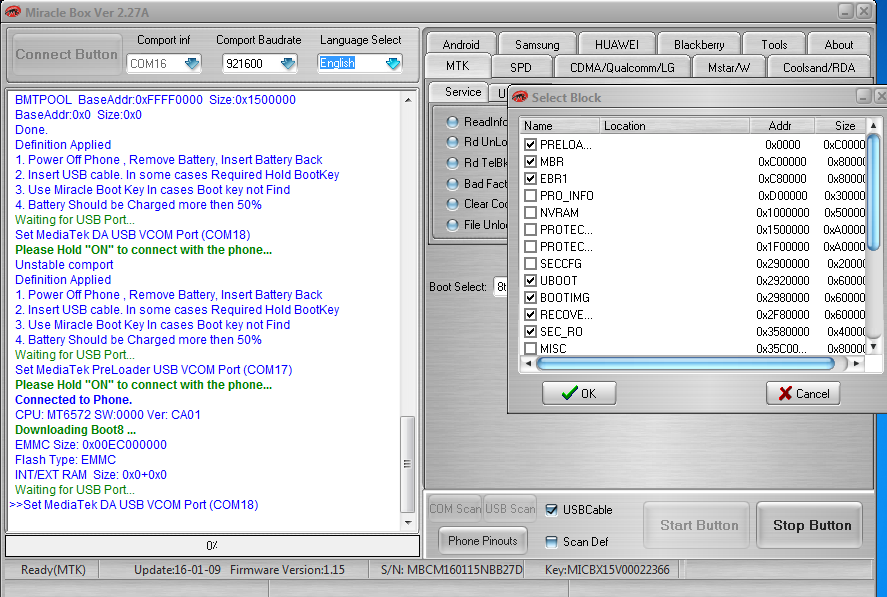This screenshot has height=597, width=887.
Task: Click the USB Scan button
Action: 510,509
